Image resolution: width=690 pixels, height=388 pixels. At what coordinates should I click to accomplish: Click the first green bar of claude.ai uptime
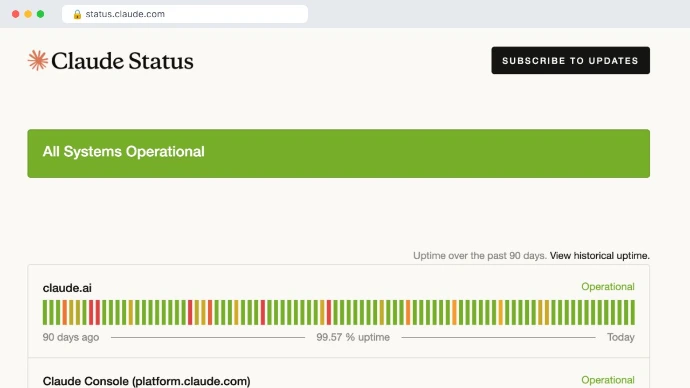(45, 312)
